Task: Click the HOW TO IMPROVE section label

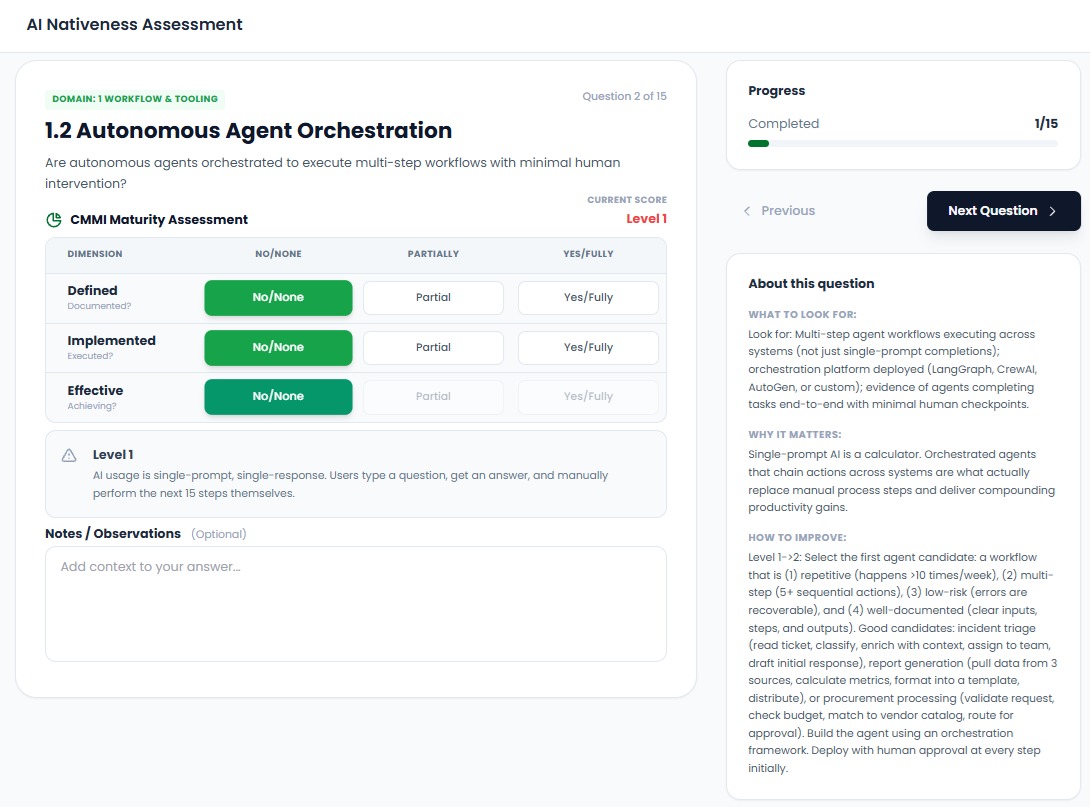Action: [x=797, y=537]
